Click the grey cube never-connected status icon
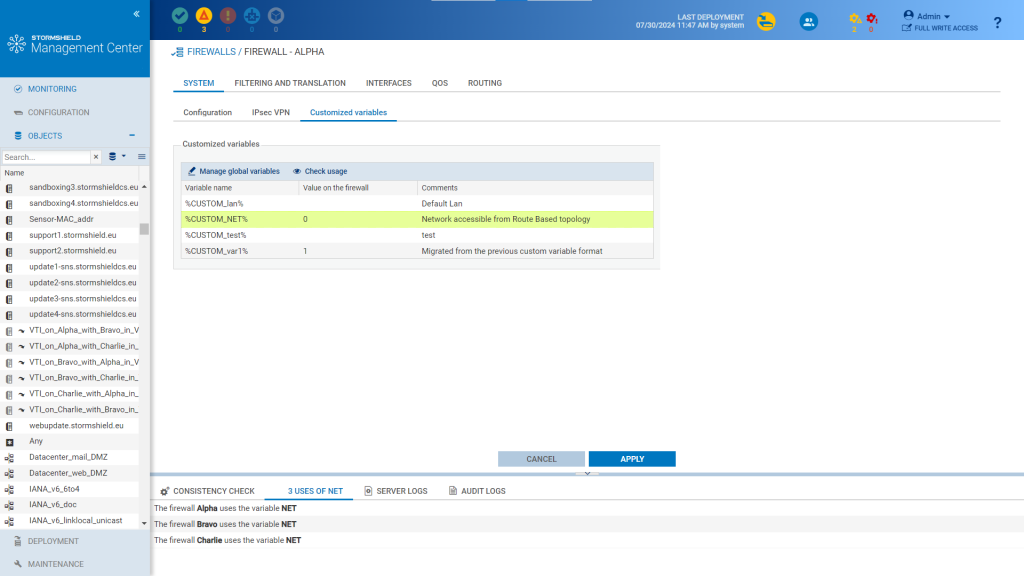The width and height of the screenshot is (1024, 576). tap(276, 15)
